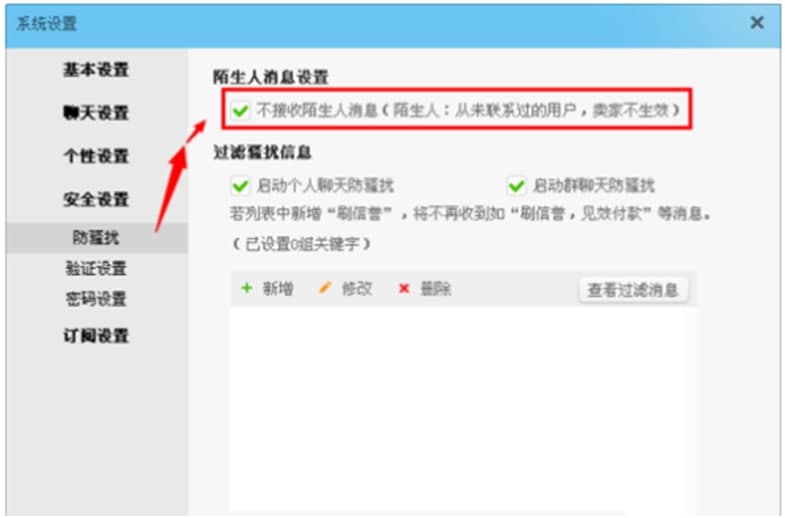Click the green plus 新增 icon
The width and height of the screenshot is (785, 518).
point(246,288)
